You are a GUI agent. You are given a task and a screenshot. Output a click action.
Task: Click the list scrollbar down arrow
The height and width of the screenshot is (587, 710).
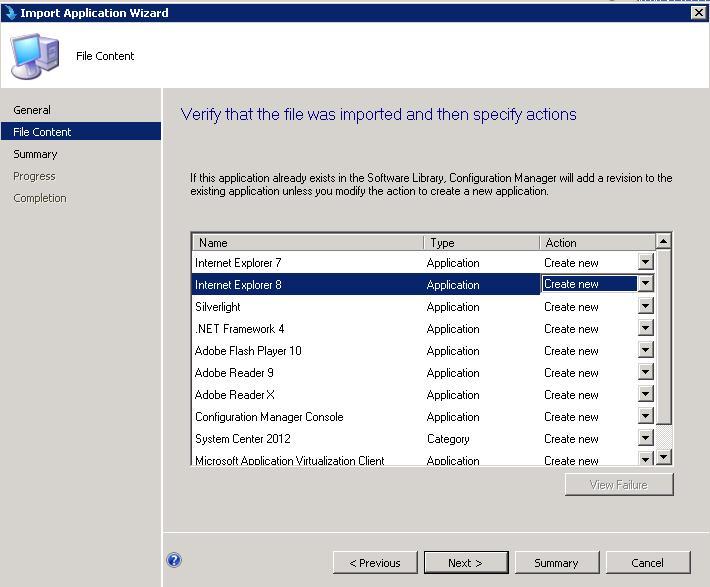pos(663,457)
